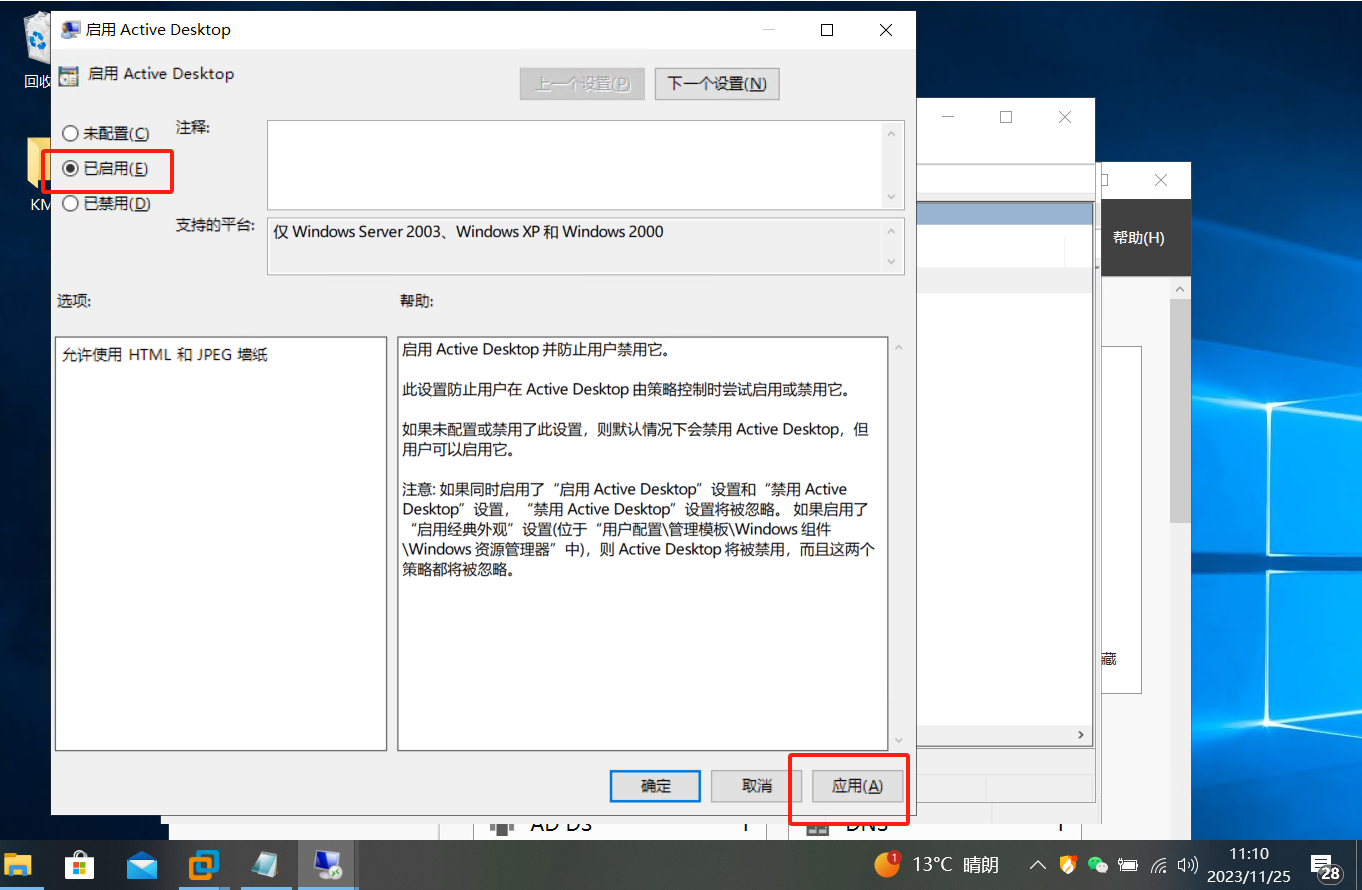Screen dimensions: 1362x890
Task: Open the notepad-style app on the taskbar
Action: [x=266, y=865]
